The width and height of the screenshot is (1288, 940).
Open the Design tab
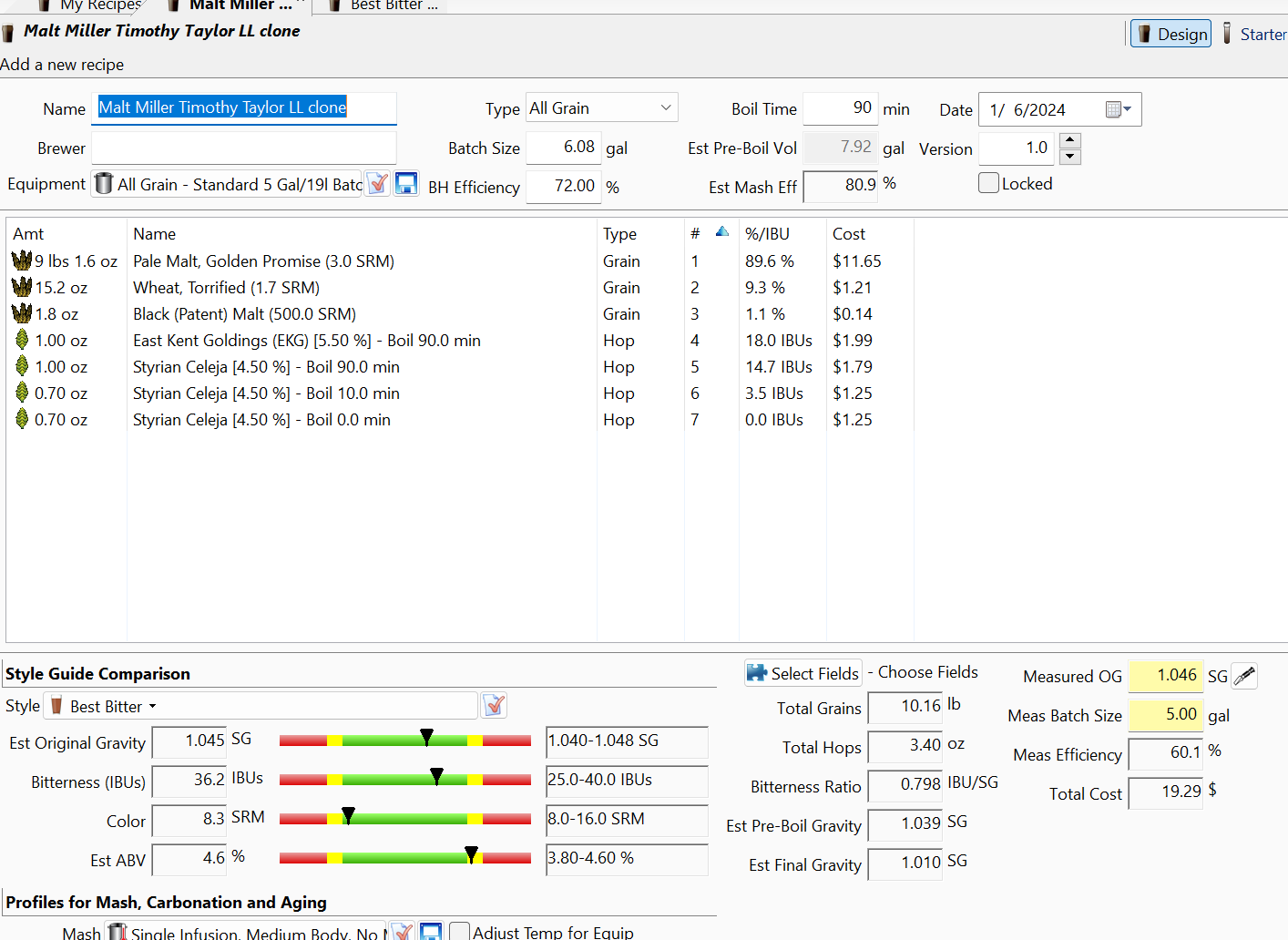pos(1170,34)
